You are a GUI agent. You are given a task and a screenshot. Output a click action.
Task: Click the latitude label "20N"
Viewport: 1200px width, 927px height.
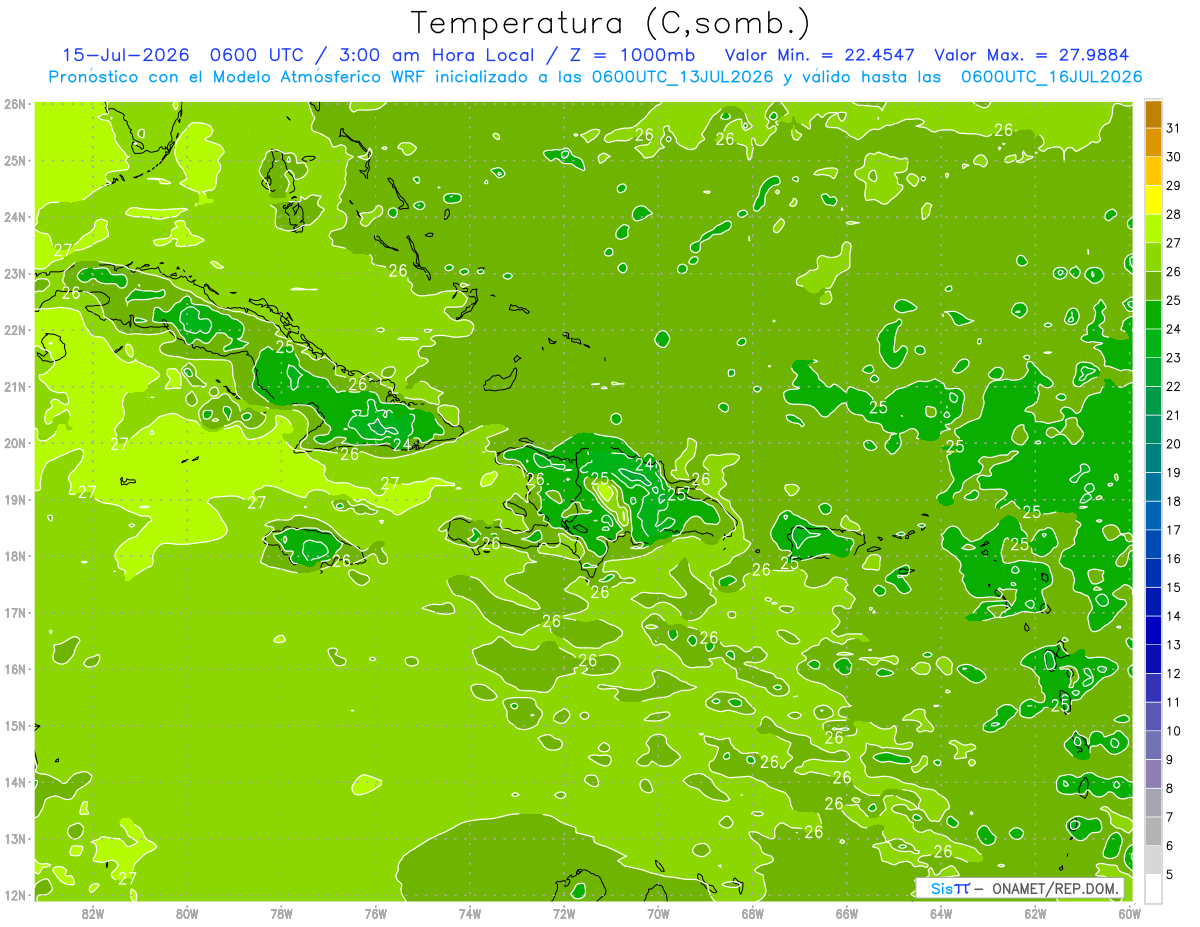[x=15, y=443]
